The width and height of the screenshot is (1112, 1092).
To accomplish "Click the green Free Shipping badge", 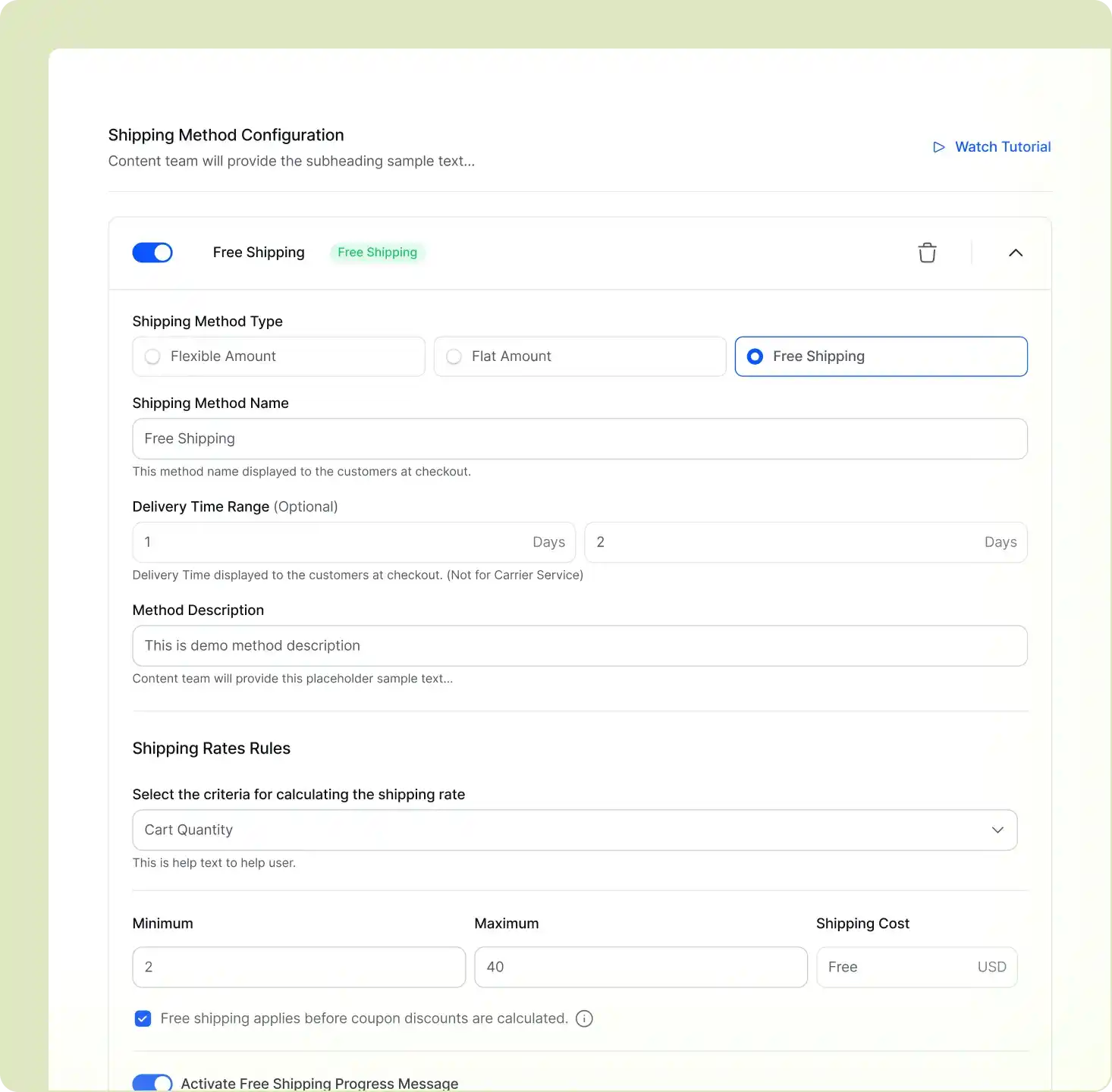I will 377,253.
